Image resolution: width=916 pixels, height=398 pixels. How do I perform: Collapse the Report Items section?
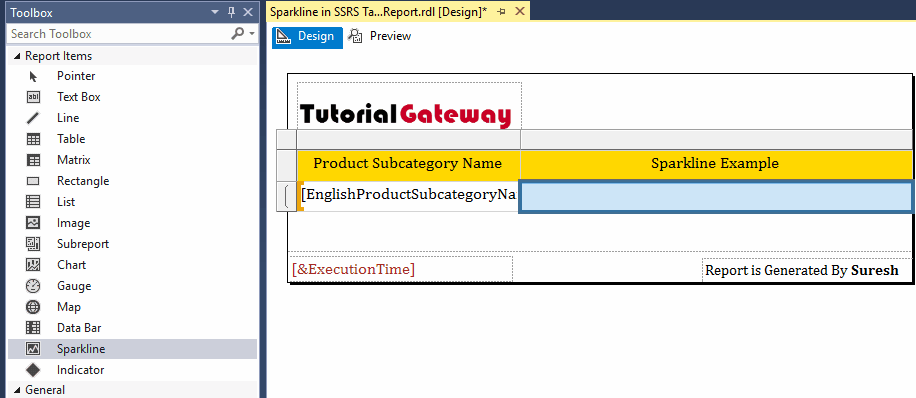16,56
